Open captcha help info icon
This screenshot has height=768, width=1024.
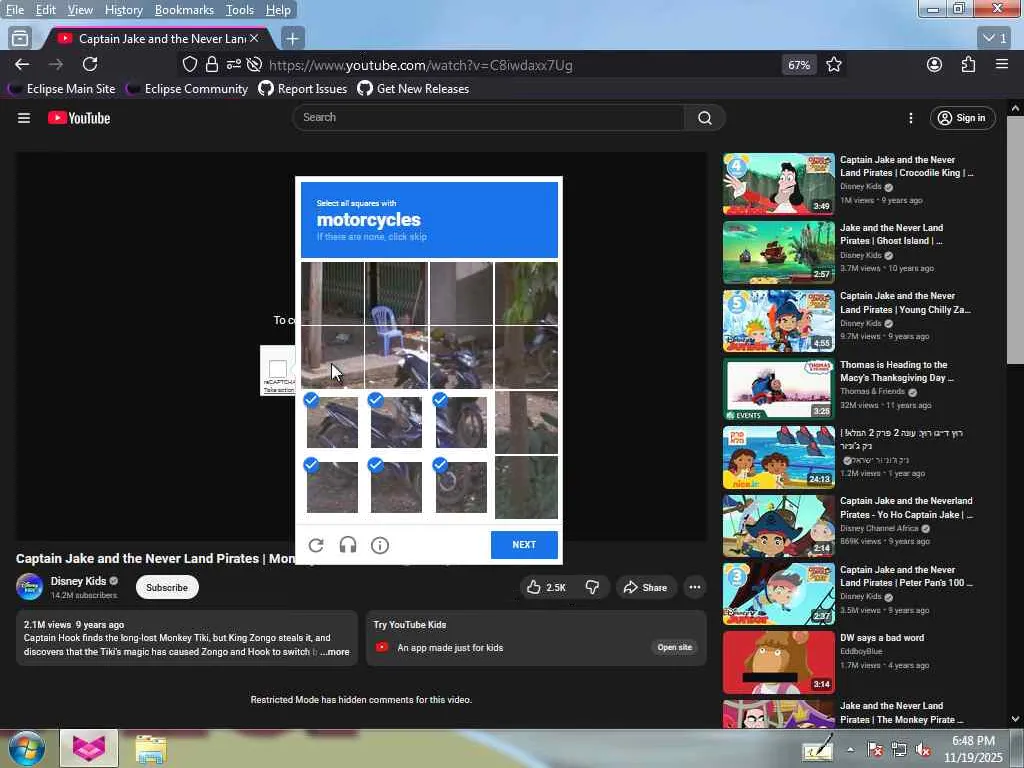click(380, 545)
